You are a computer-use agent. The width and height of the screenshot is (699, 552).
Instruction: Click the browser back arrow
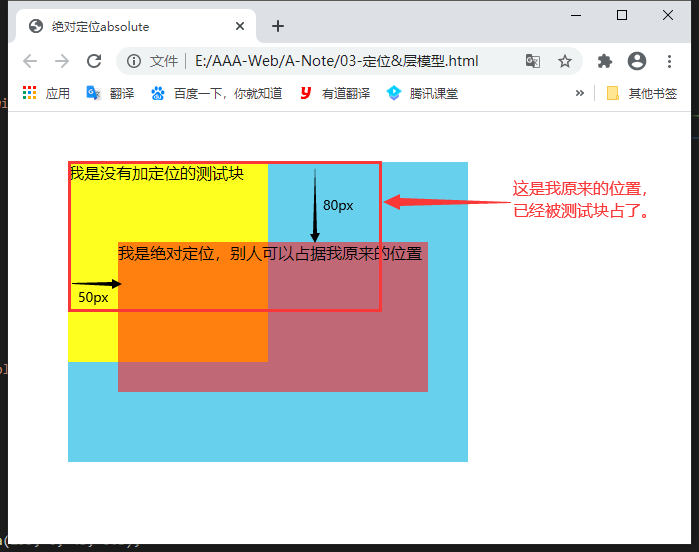click(30, 61)
